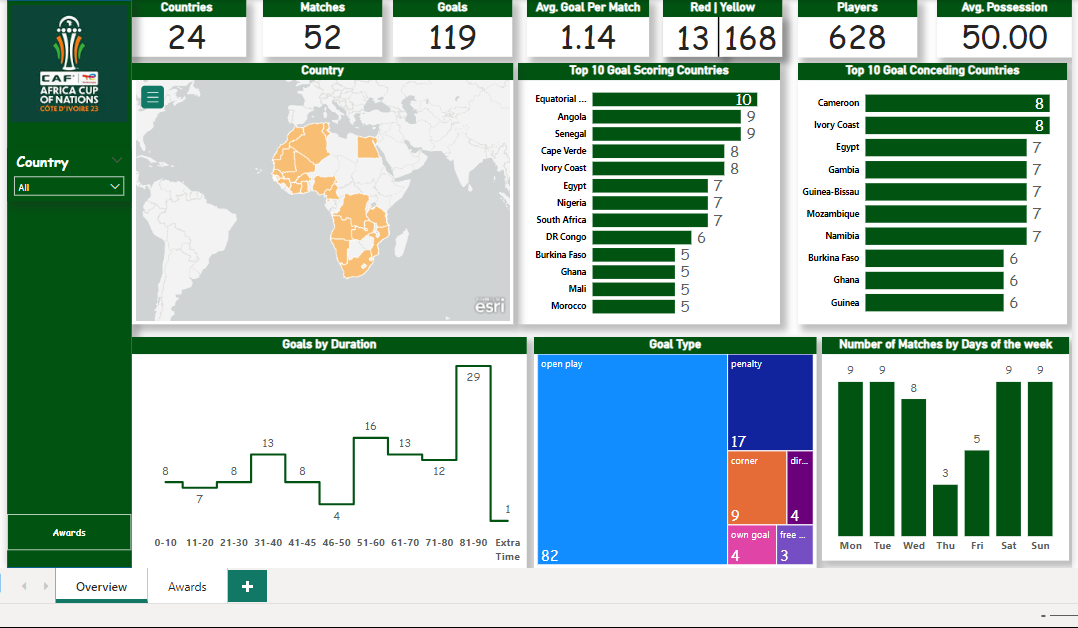1078x628 pixels.
Task: Click the pink own goal tile
Action: (751, 546)
